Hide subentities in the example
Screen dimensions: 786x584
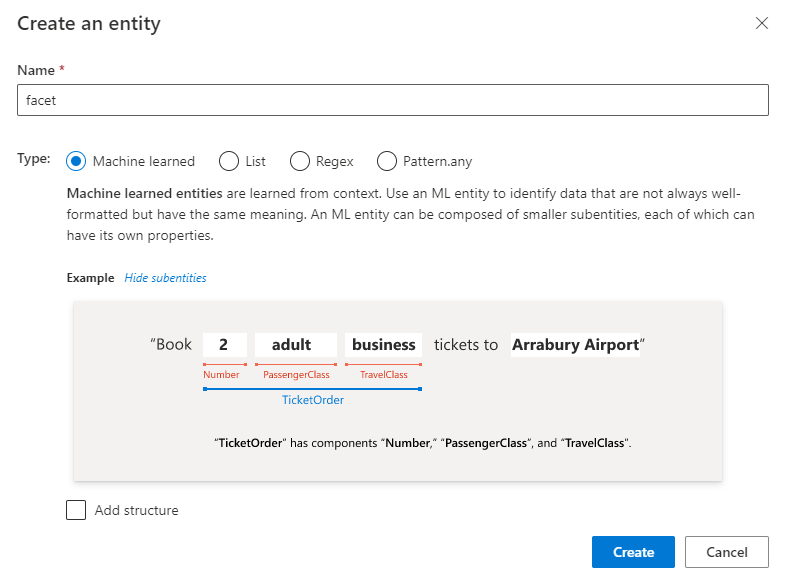(165, 278)
